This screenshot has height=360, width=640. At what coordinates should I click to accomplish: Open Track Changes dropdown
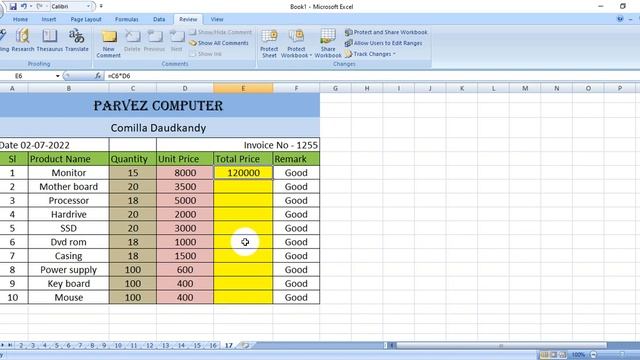[370, 54]
